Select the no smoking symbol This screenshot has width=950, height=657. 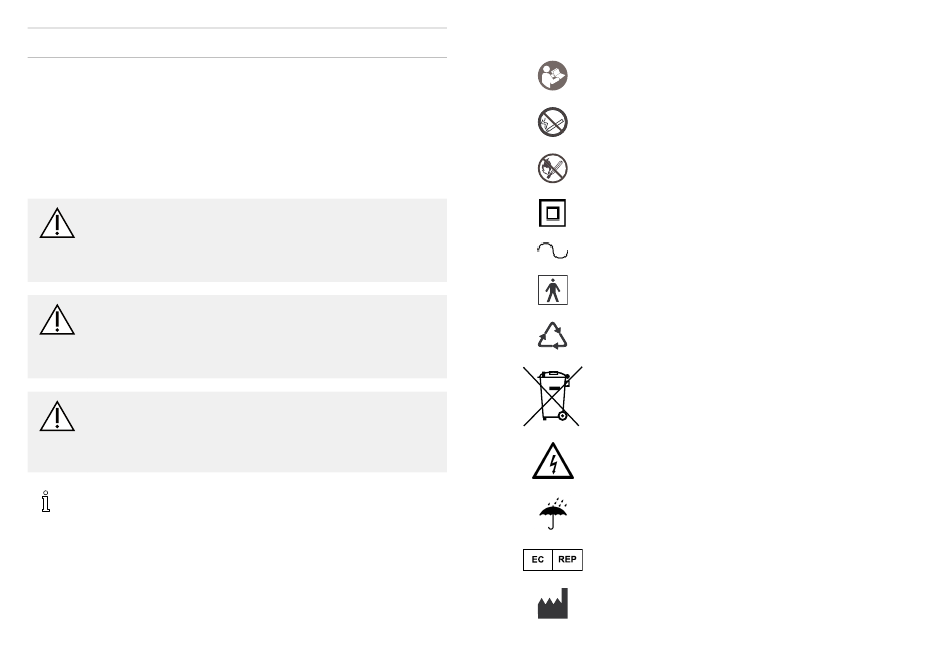553,122
